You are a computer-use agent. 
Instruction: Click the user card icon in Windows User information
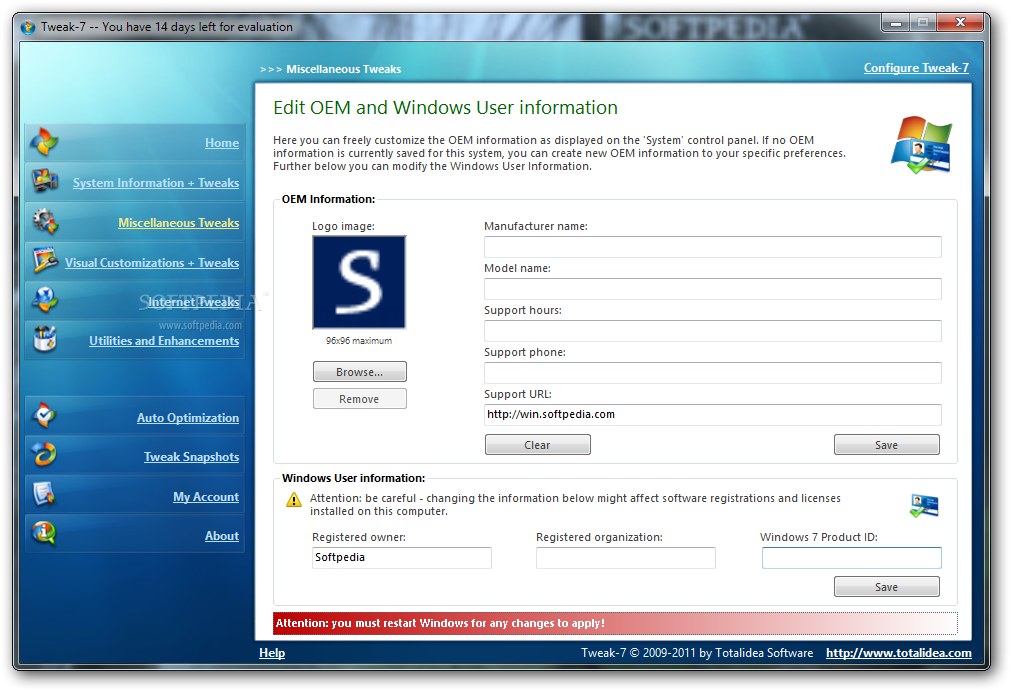click(x=924, y=505)
